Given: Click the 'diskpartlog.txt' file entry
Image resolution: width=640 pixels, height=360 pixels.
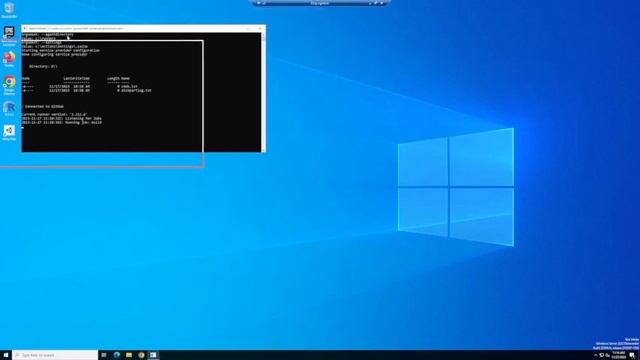Looking at the screenshot, I should pos(136,90).
